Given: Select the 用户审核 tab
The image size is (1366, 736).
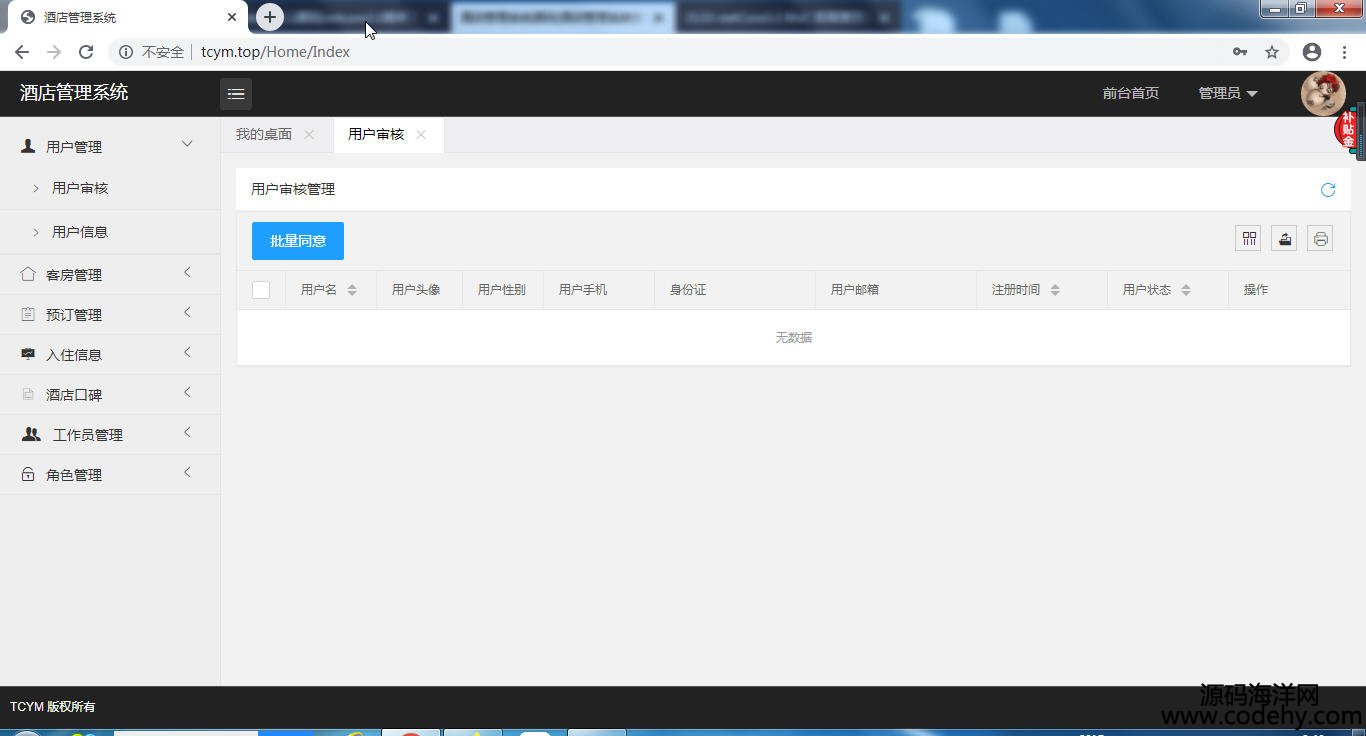Looking at the screenshot, I should (376, 134).
